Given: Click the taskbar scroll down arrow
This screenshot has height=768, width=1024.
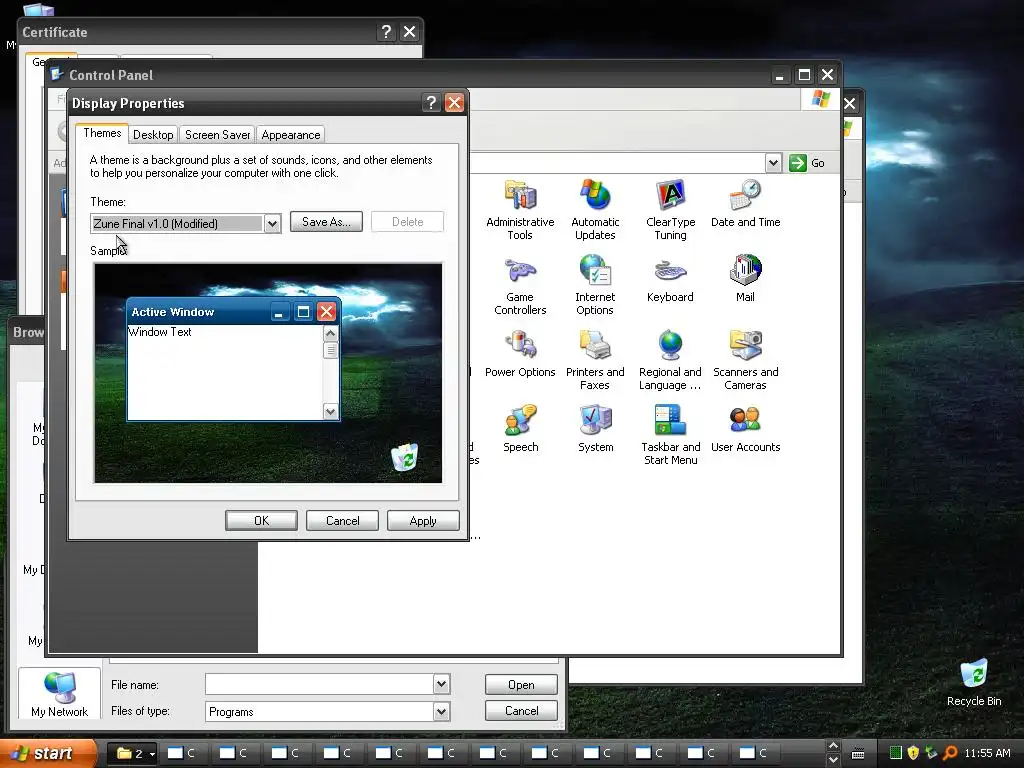Looking at the screenshot, I should 833,760.
